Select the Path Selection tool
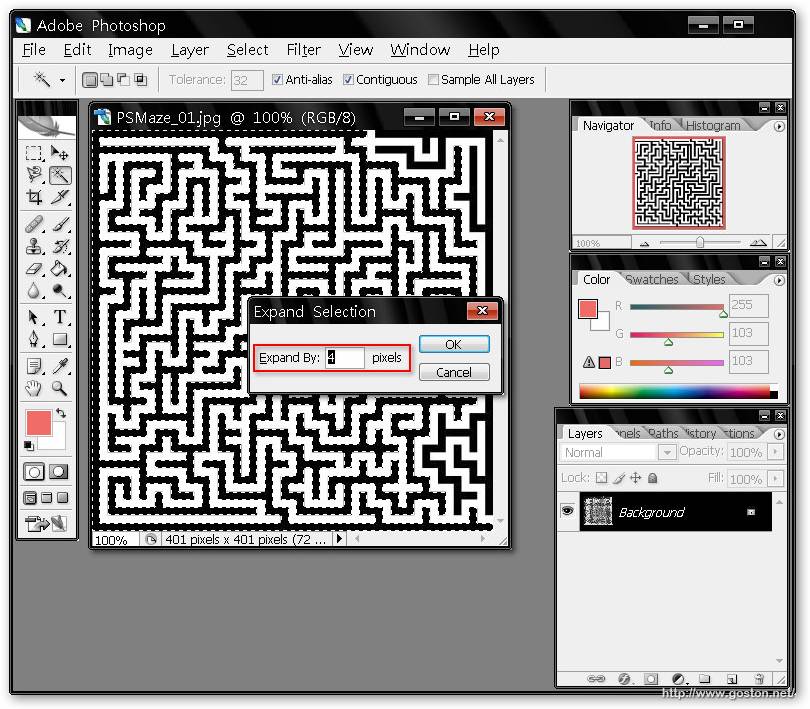This screenshot has width=810, height=709. (34, 317)
